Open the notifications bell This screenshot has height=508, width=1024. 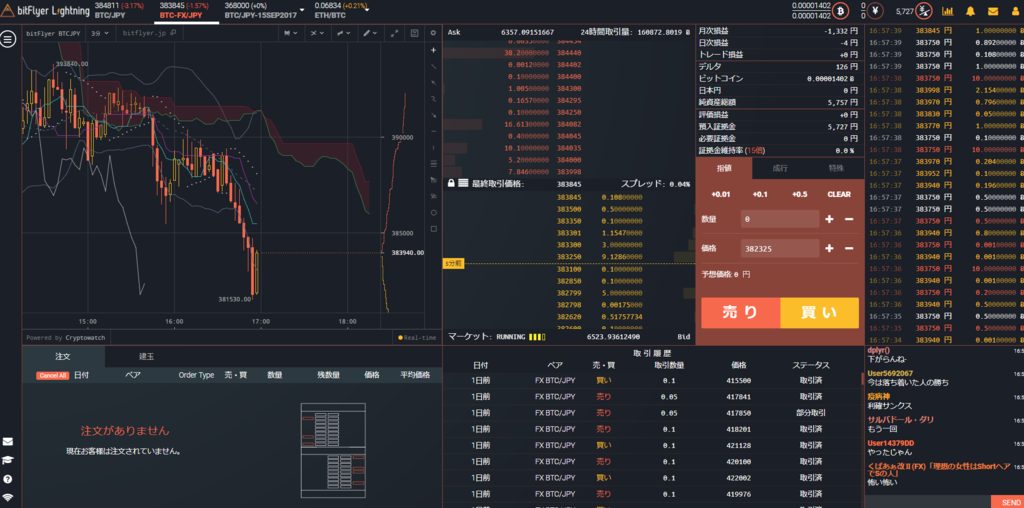pyautogui.click(x=970, y=11)
